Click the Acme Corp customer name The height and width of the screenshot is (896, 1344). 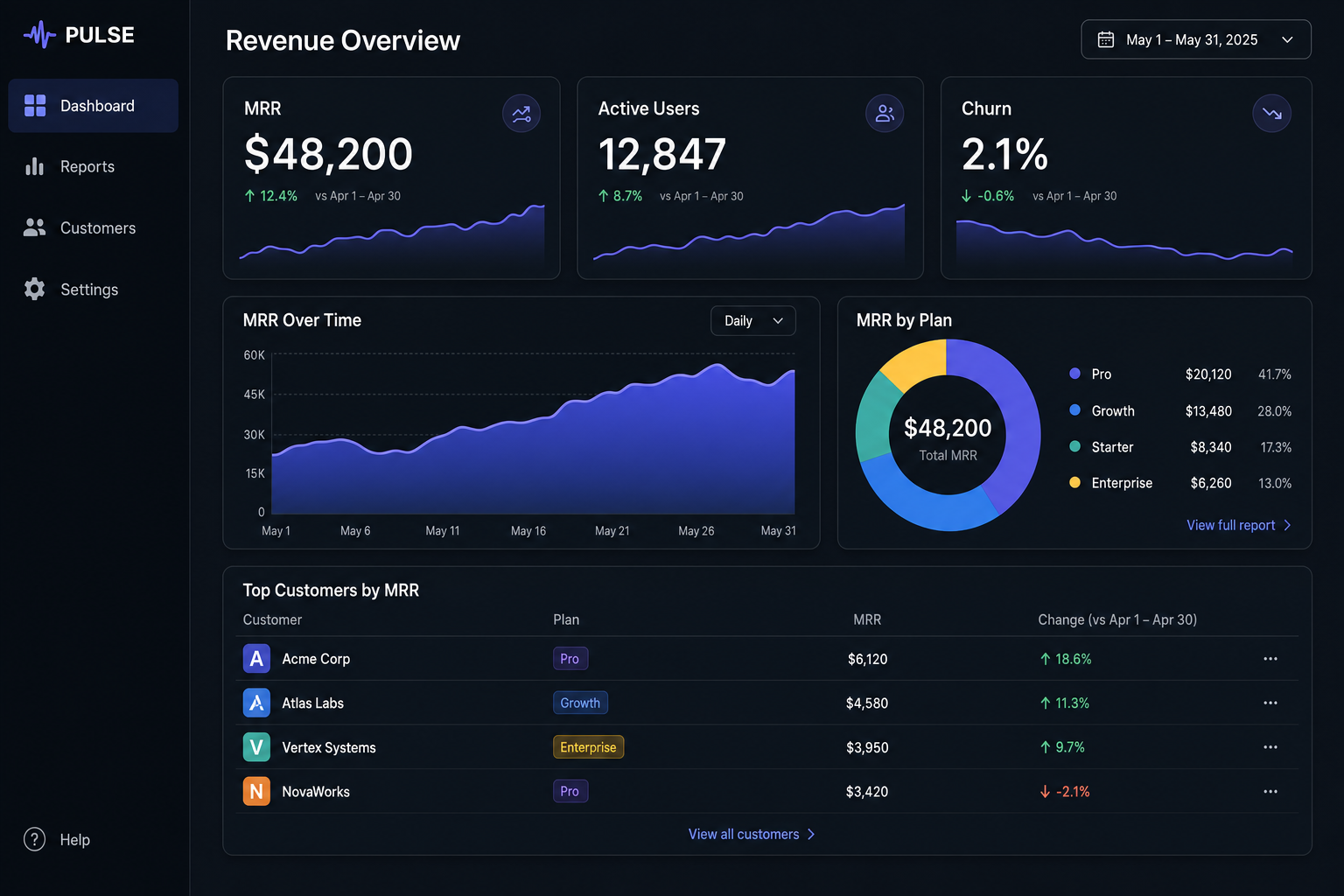316,659
